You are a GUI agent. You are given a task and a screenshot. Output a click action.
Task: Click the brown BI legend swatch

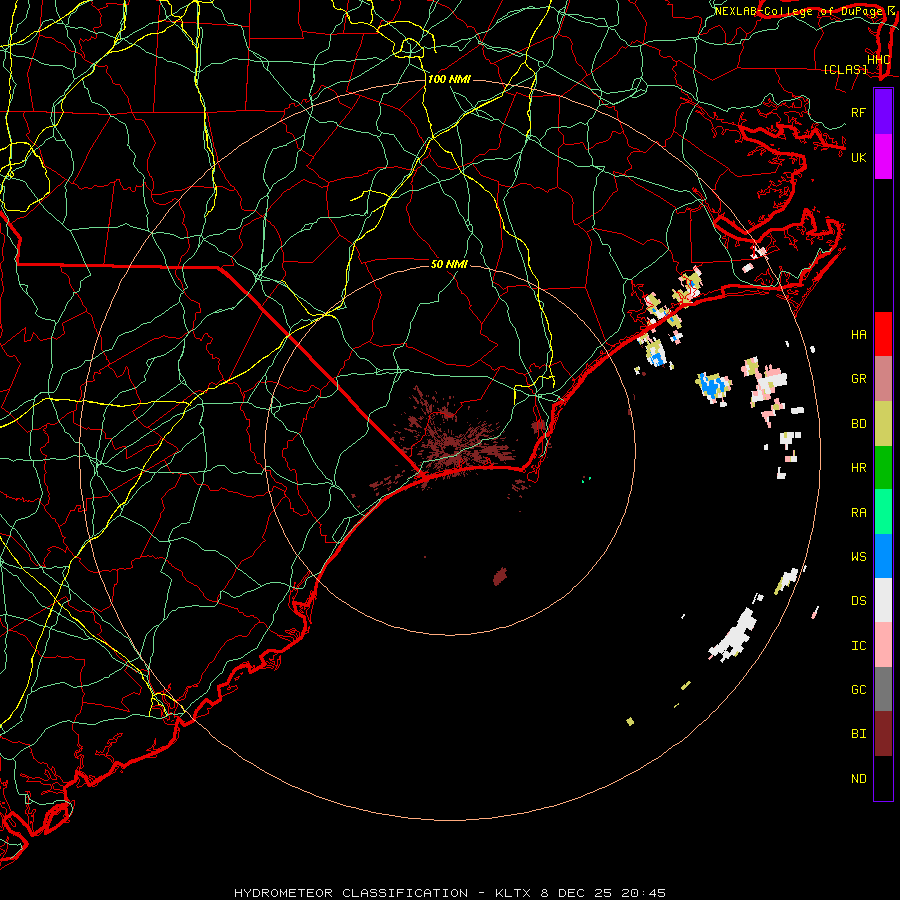(883, 734)
